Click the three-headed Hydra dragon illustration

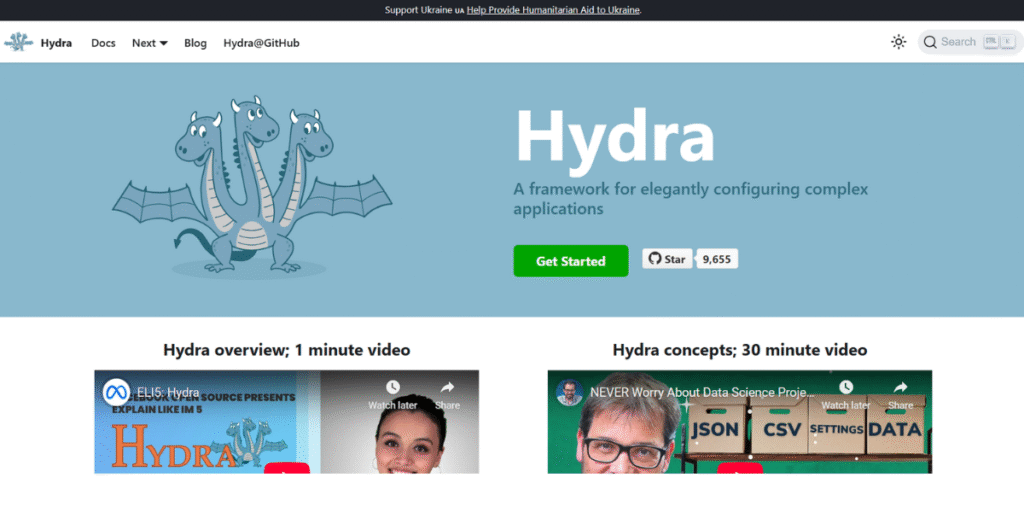point(250,185)
